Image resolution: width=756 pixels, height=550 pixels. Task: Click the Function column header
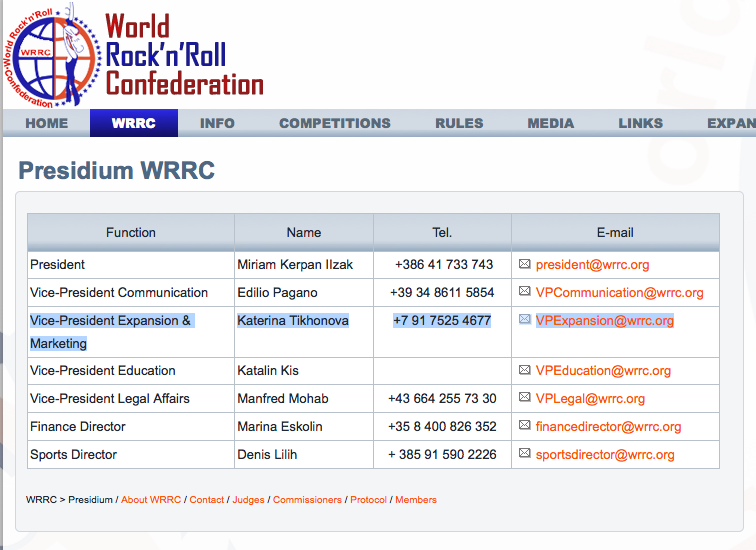point(131,232)
